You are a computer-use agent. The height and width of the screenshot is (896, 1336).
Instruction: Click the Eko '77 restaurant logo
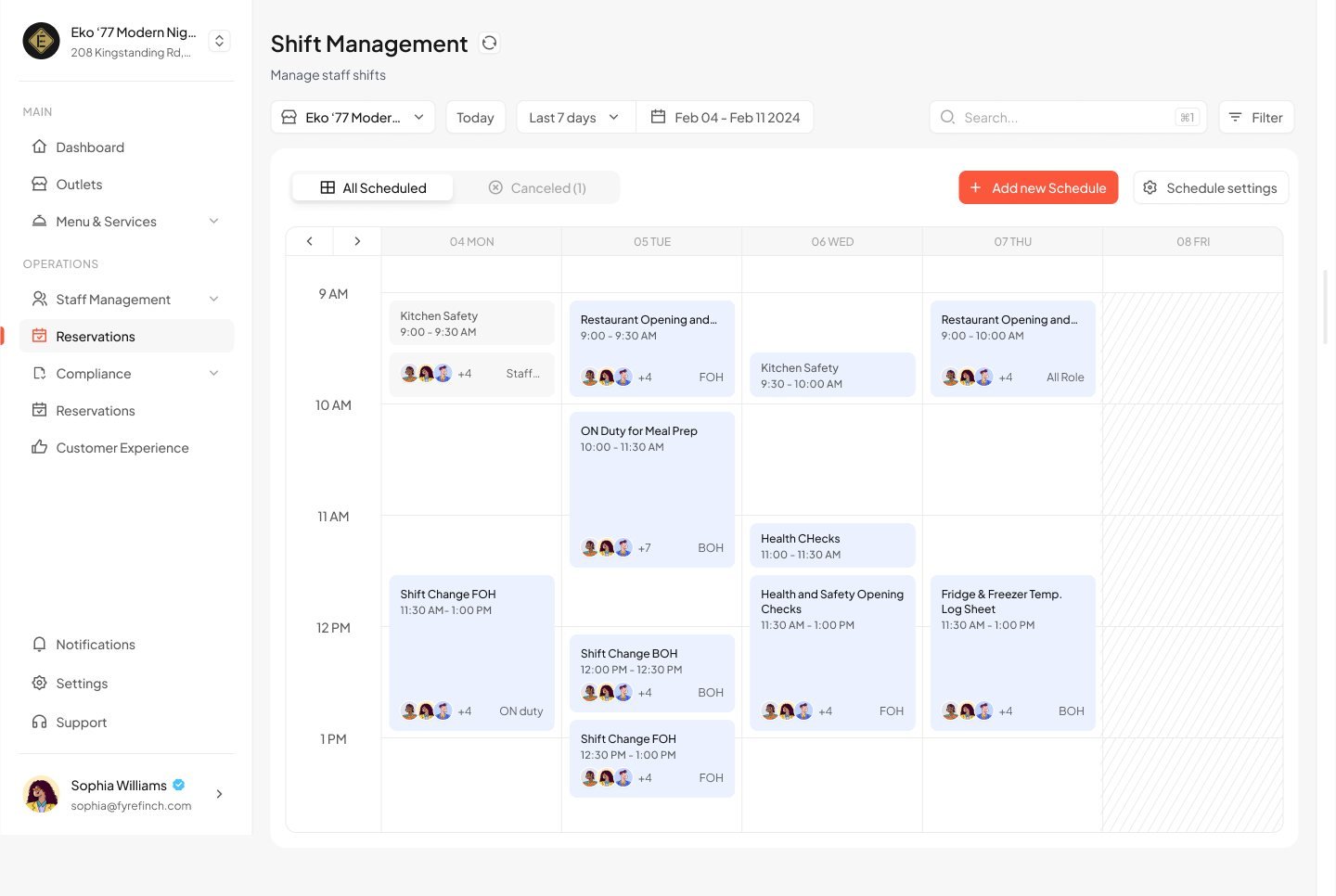click(x=41, y=41)
